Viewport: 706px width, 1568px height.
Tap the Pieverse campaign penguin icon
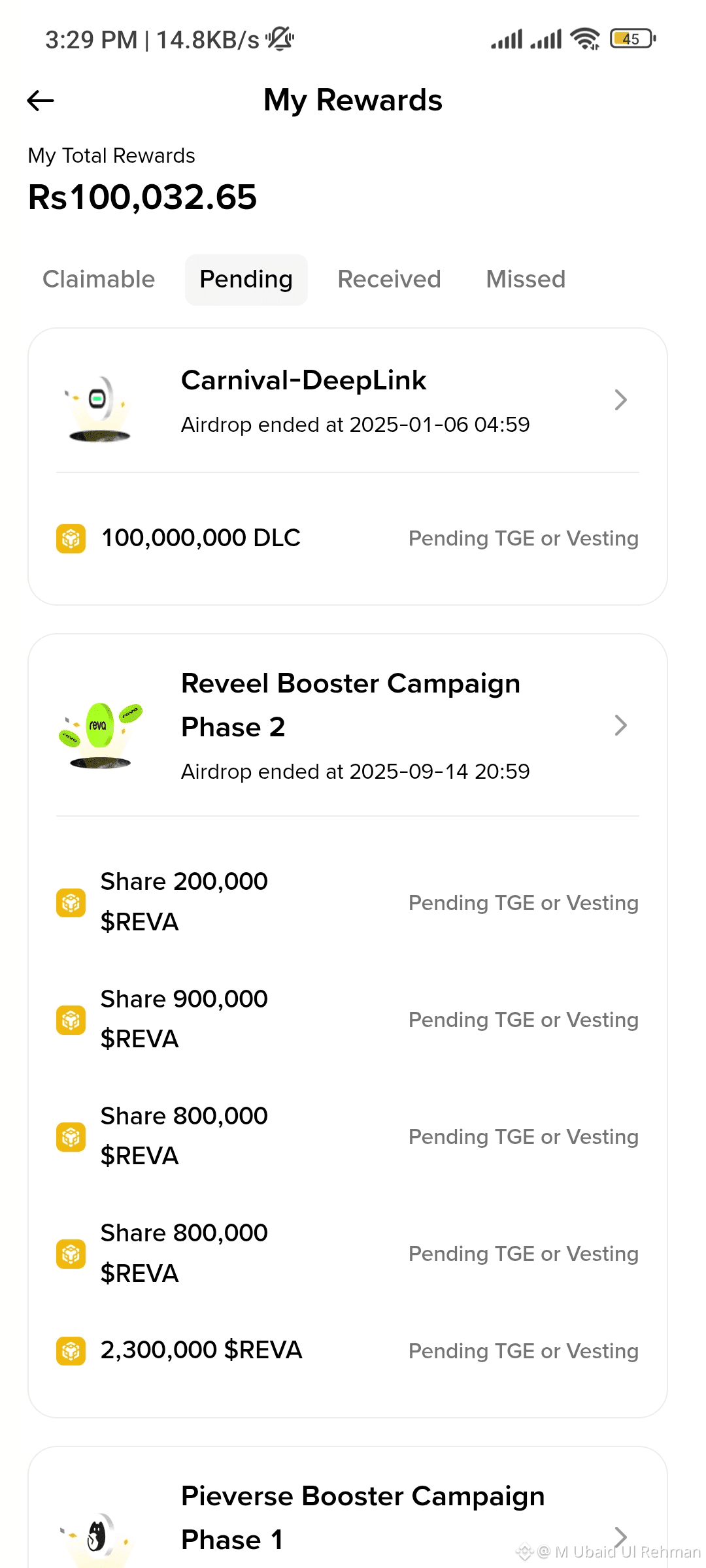98,1537
